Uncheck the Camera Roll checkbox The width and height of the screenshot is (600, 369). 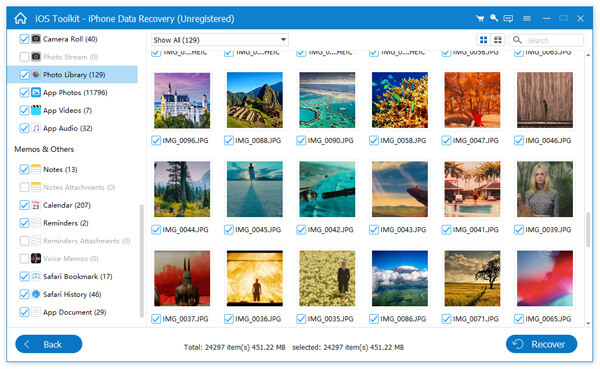coord(24,39)
